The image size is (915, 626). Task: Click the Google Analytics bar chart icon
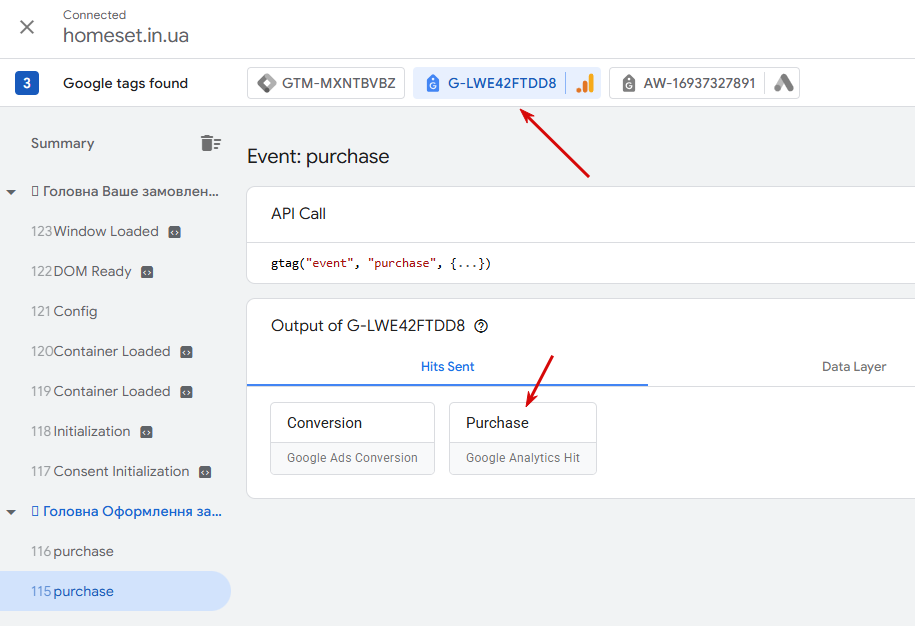coord(585,83)
